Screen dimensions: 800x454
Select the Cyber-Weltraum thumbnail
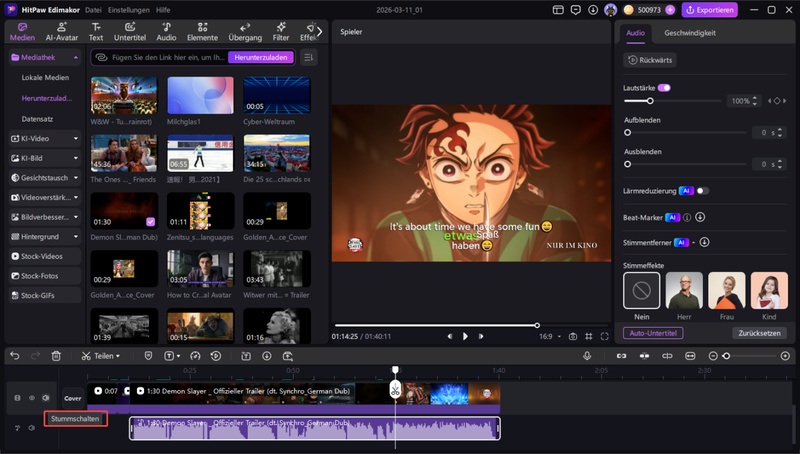point(277,95)
